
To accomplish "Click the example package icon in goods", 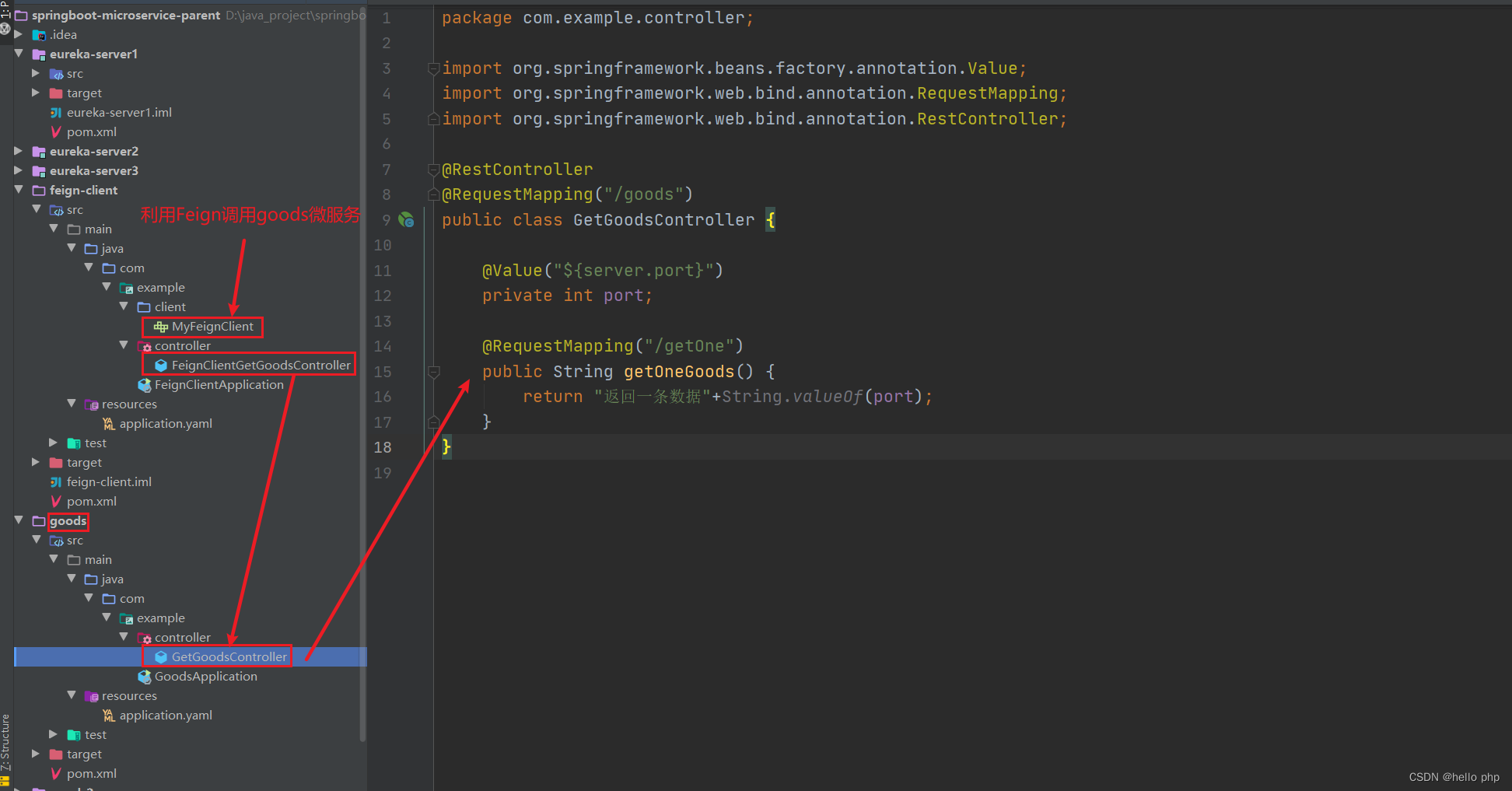I will (127, 618).
